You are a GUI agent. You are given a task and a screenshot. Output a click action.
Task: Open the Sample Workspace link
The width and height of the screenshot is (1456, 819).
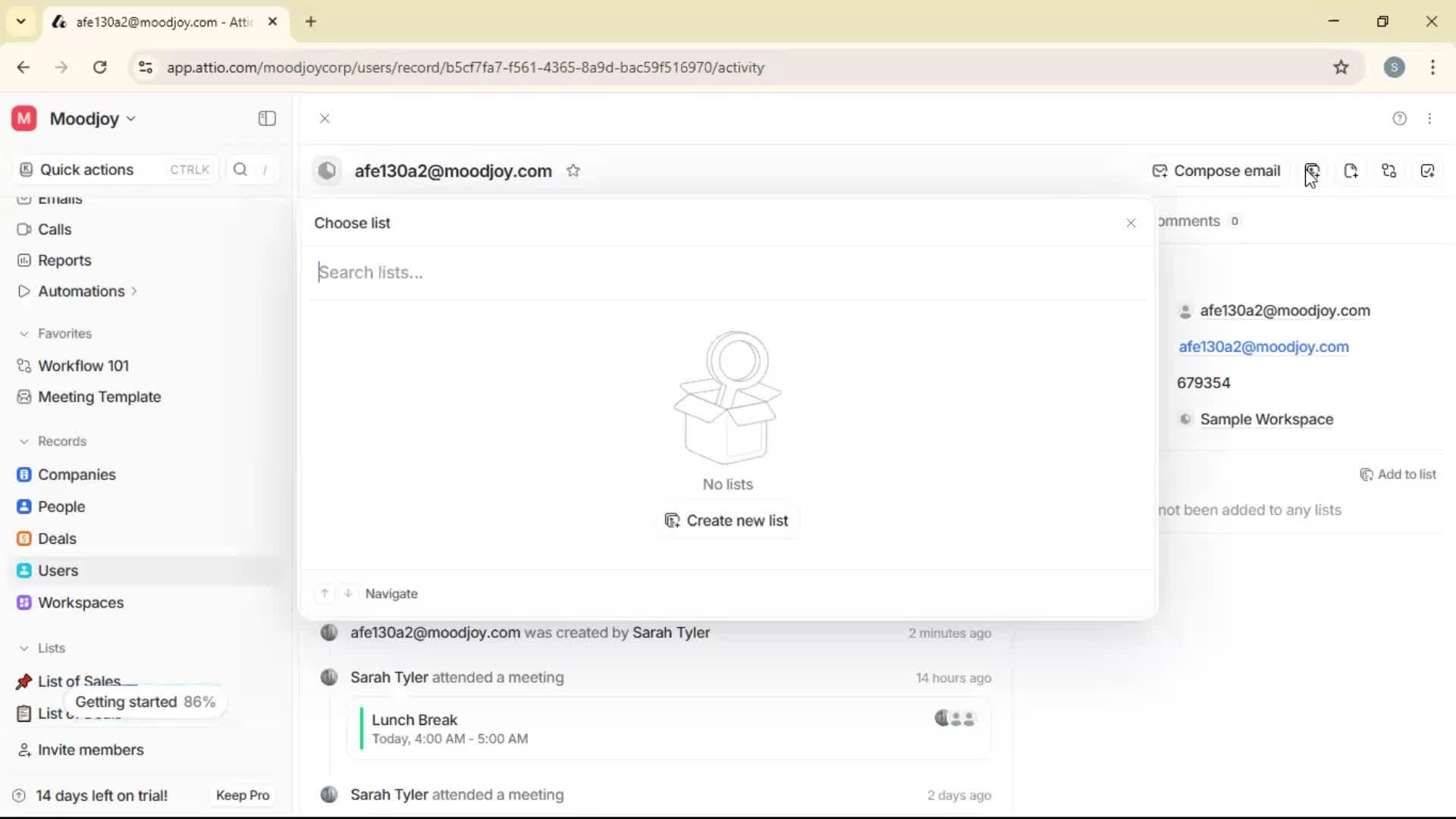tap(1266, 419)
